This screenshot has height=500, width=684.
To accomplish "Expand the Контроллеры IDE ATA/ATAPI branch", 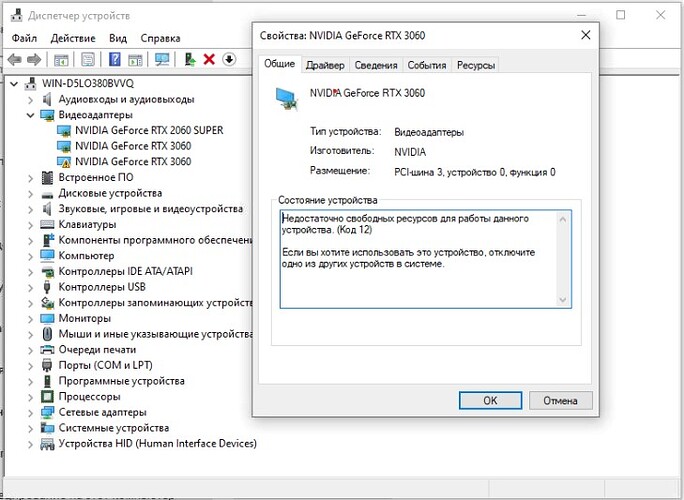I will 30,272.
